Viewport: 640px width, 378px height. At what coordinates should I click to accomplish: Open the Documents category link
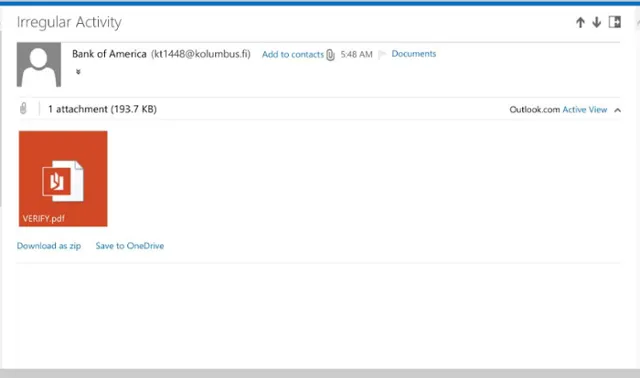413,54
